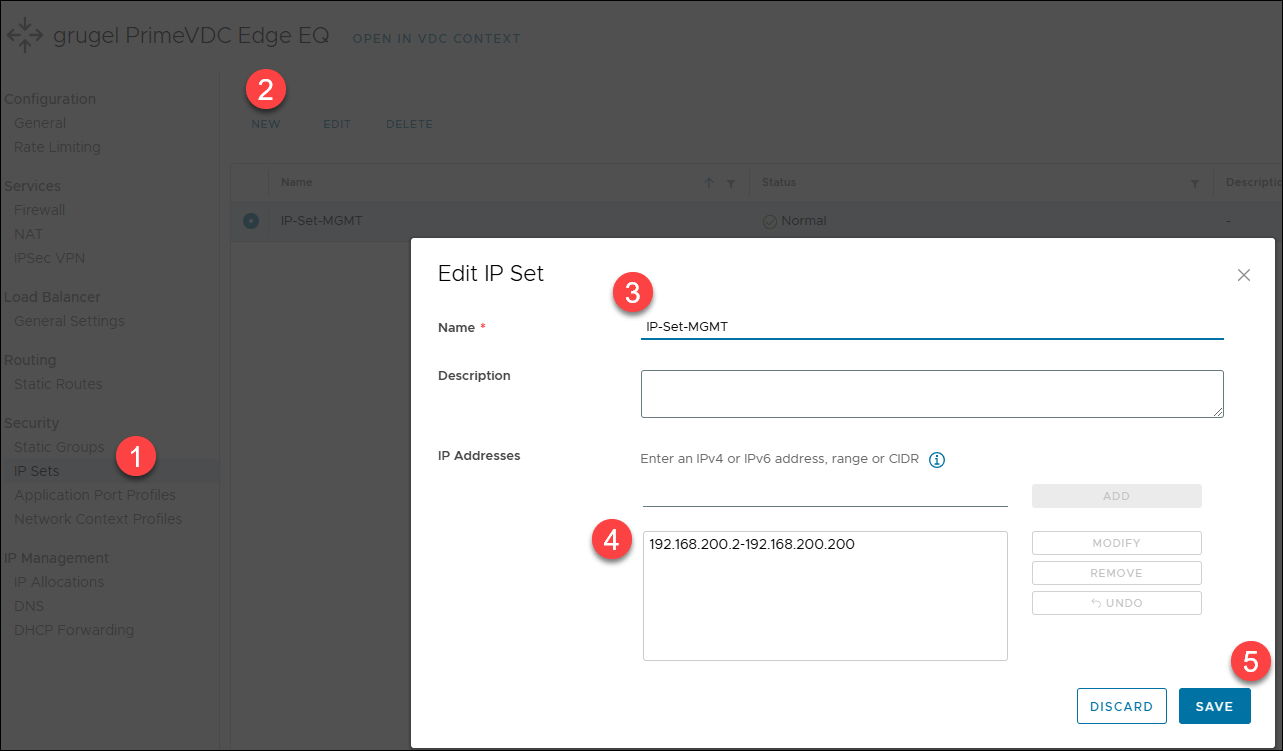Focus the Description text area
The width and height of the screenshot is (1283, 751).
click(x=931, y=393)
